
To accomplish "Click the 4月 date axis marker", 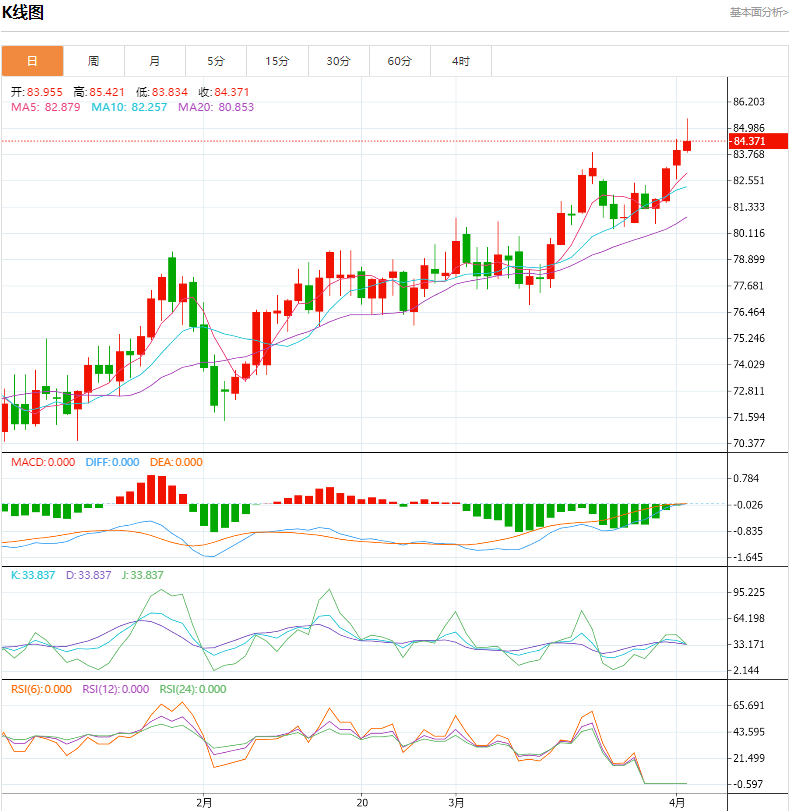I will click(x=677, y=801).
